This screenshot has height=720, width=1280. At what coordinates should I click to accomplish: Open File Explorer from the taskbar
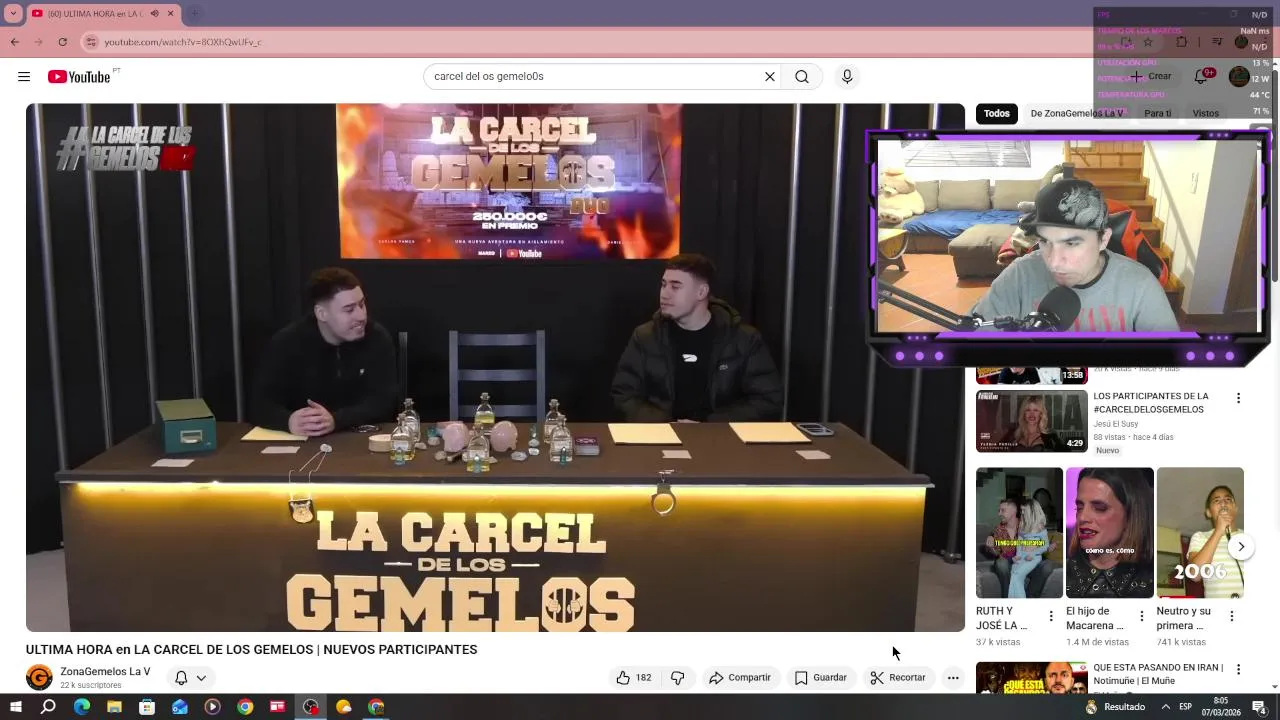pos(114,707)
